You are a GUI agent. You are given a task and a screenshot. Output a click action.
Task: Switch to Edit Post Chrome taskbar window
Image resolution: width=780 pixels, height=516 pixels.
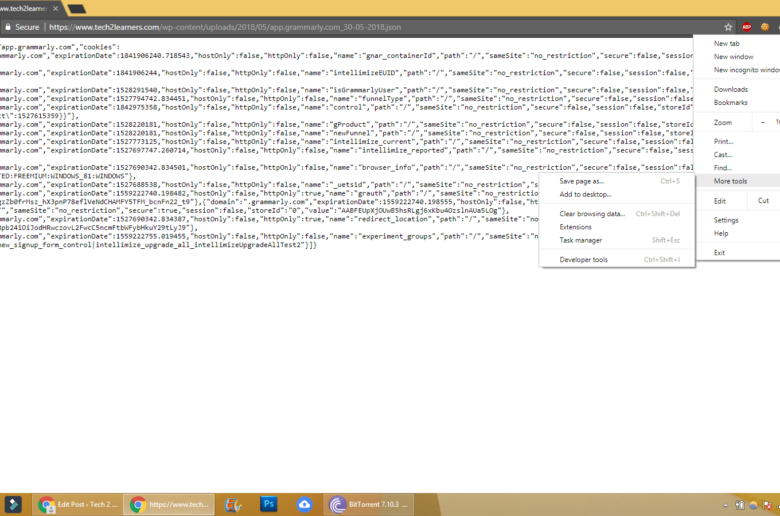78,505
